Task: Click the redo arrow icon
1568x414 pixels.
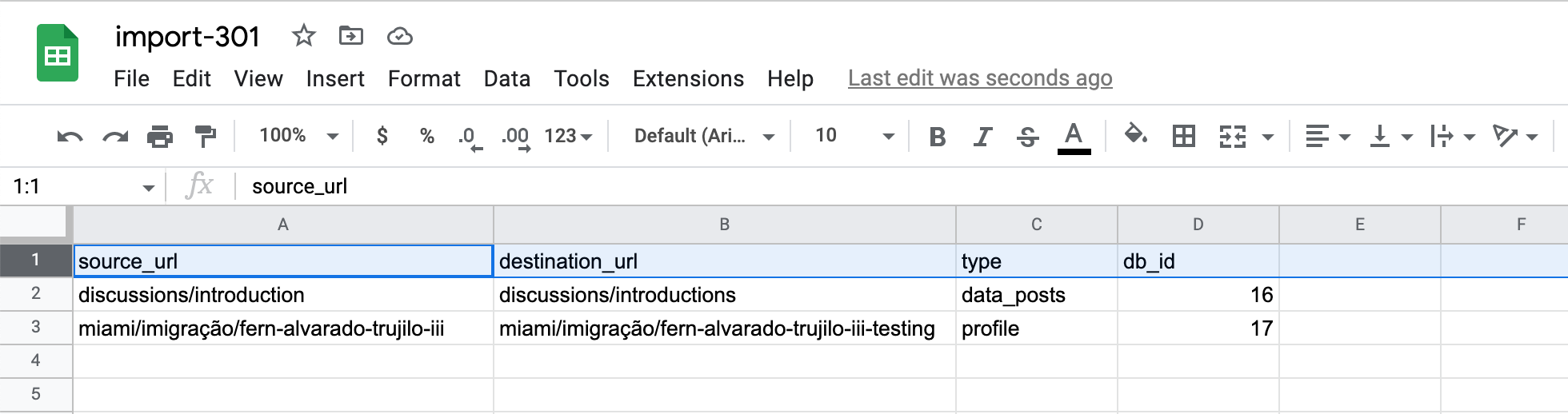Action: click(x=115, y=137)
